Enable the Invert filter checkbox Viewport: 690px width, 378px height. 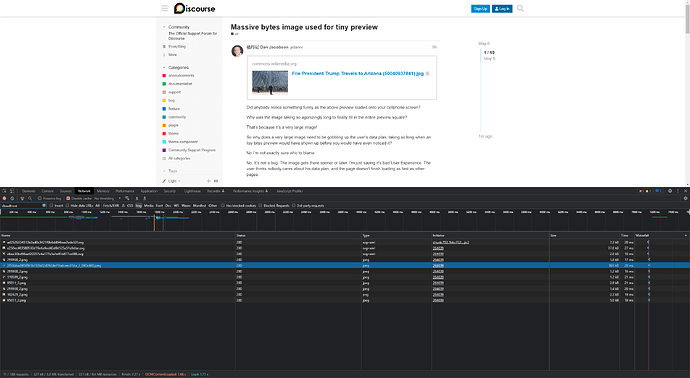click(x=51, y=206)
